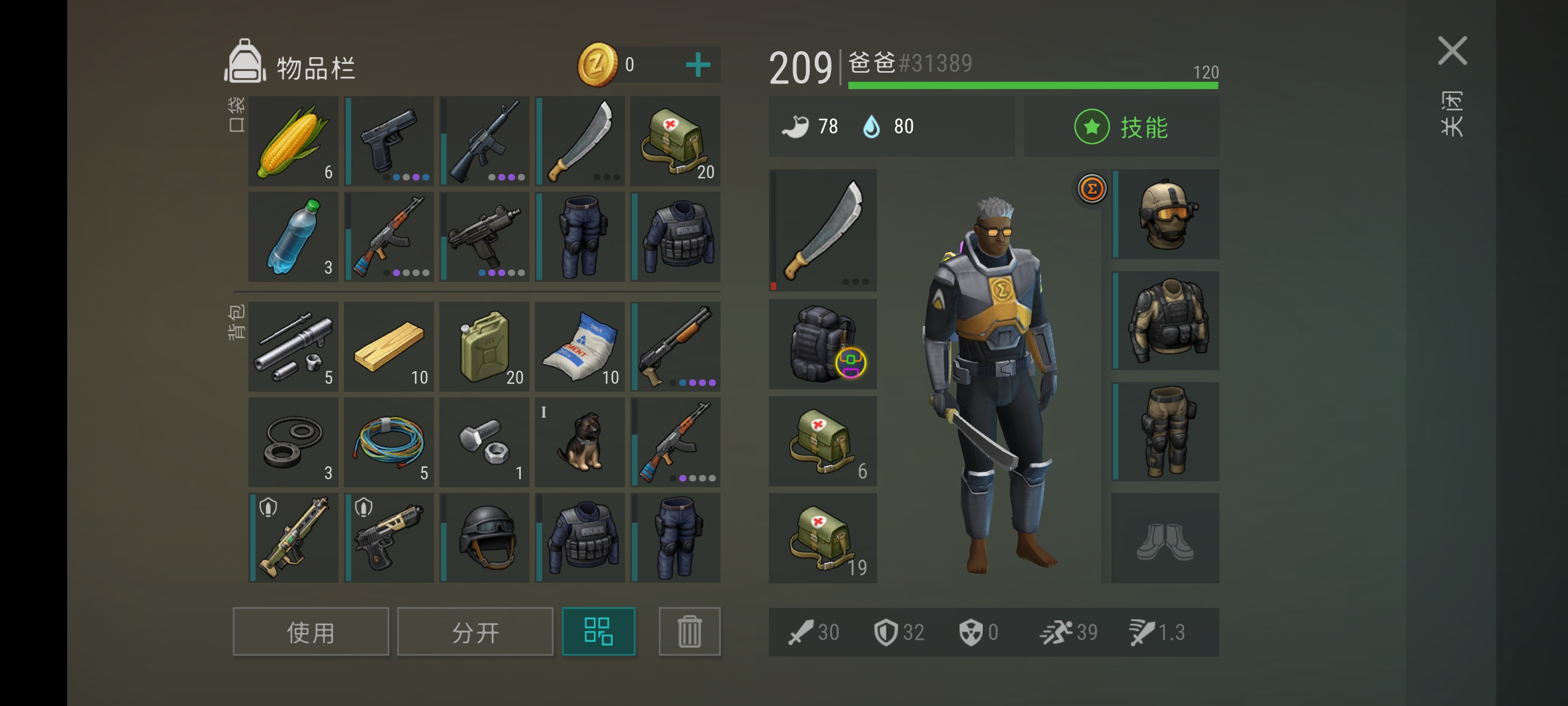1568x706 pixels.
Task: Click the trash can delete icon
Action: pos(689,631)
